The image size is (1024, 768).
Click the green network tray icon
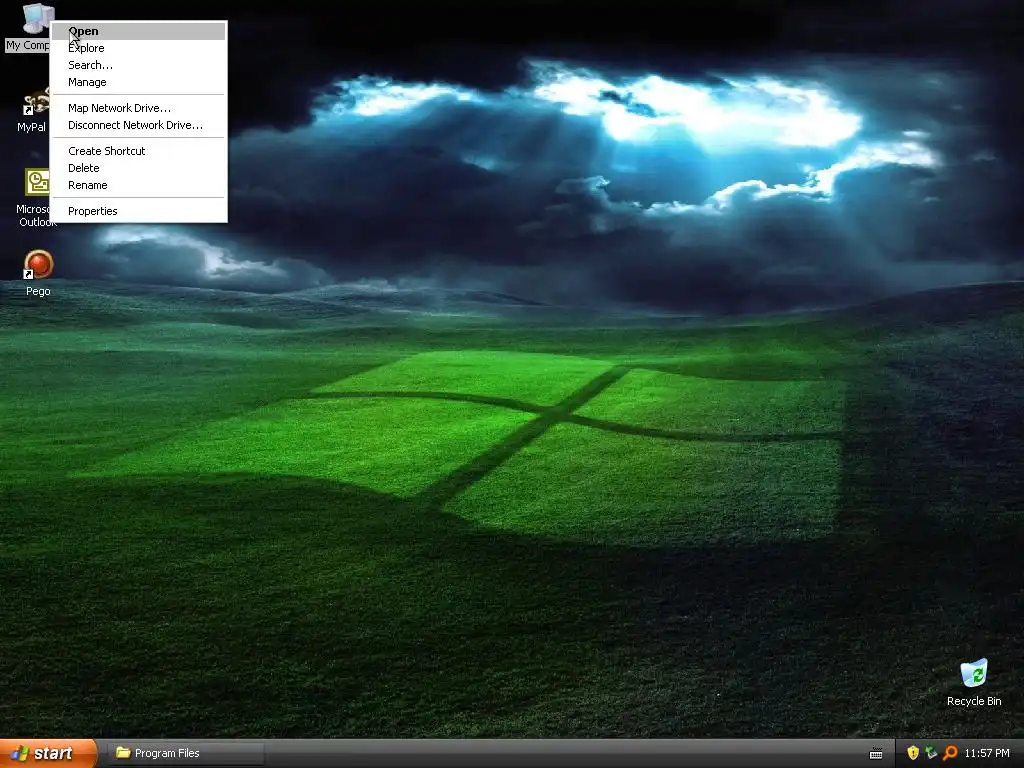click(931, 753)
